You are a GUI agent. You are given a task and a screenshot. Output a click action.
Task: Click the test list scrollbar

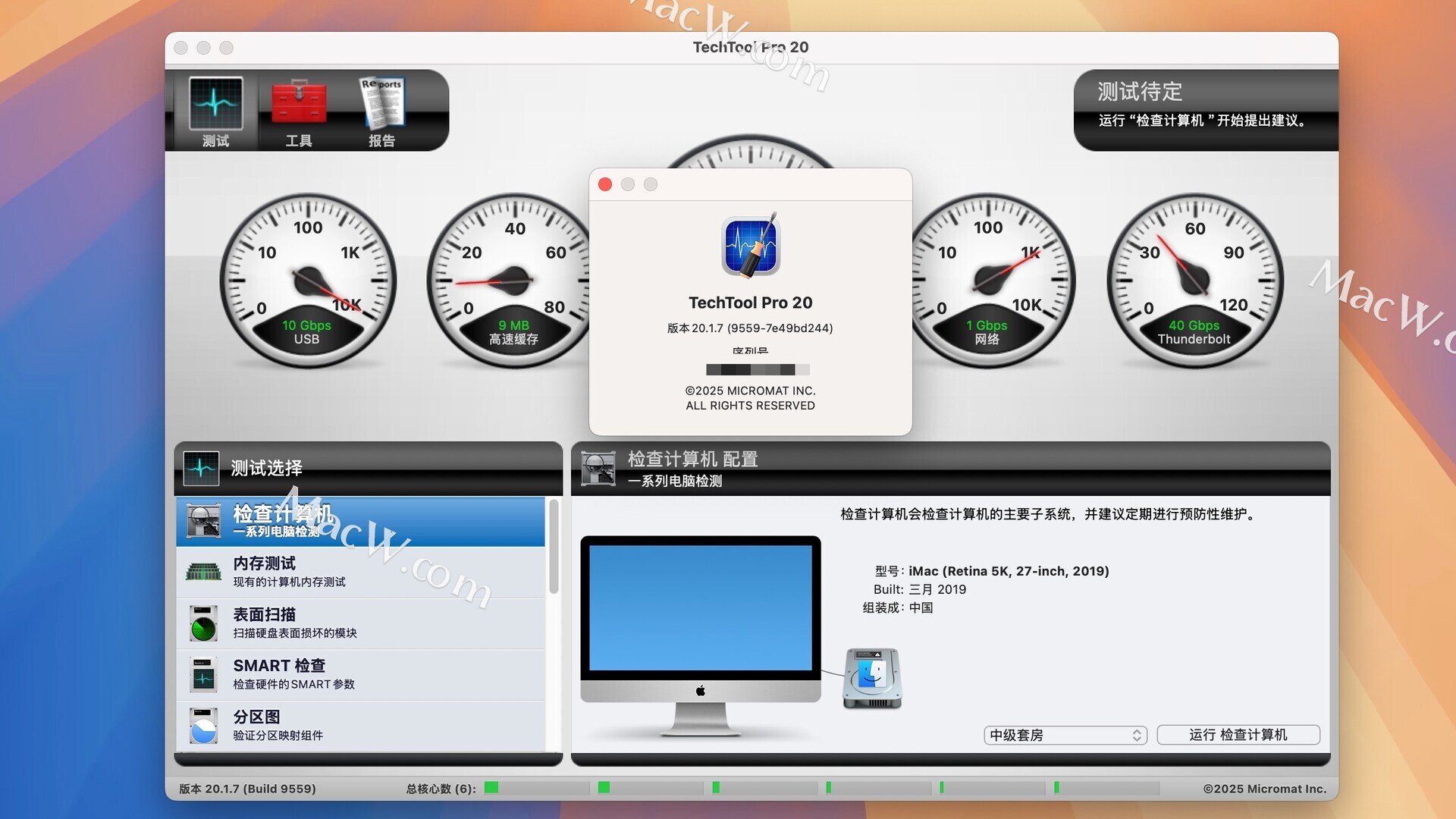(554, 547)
